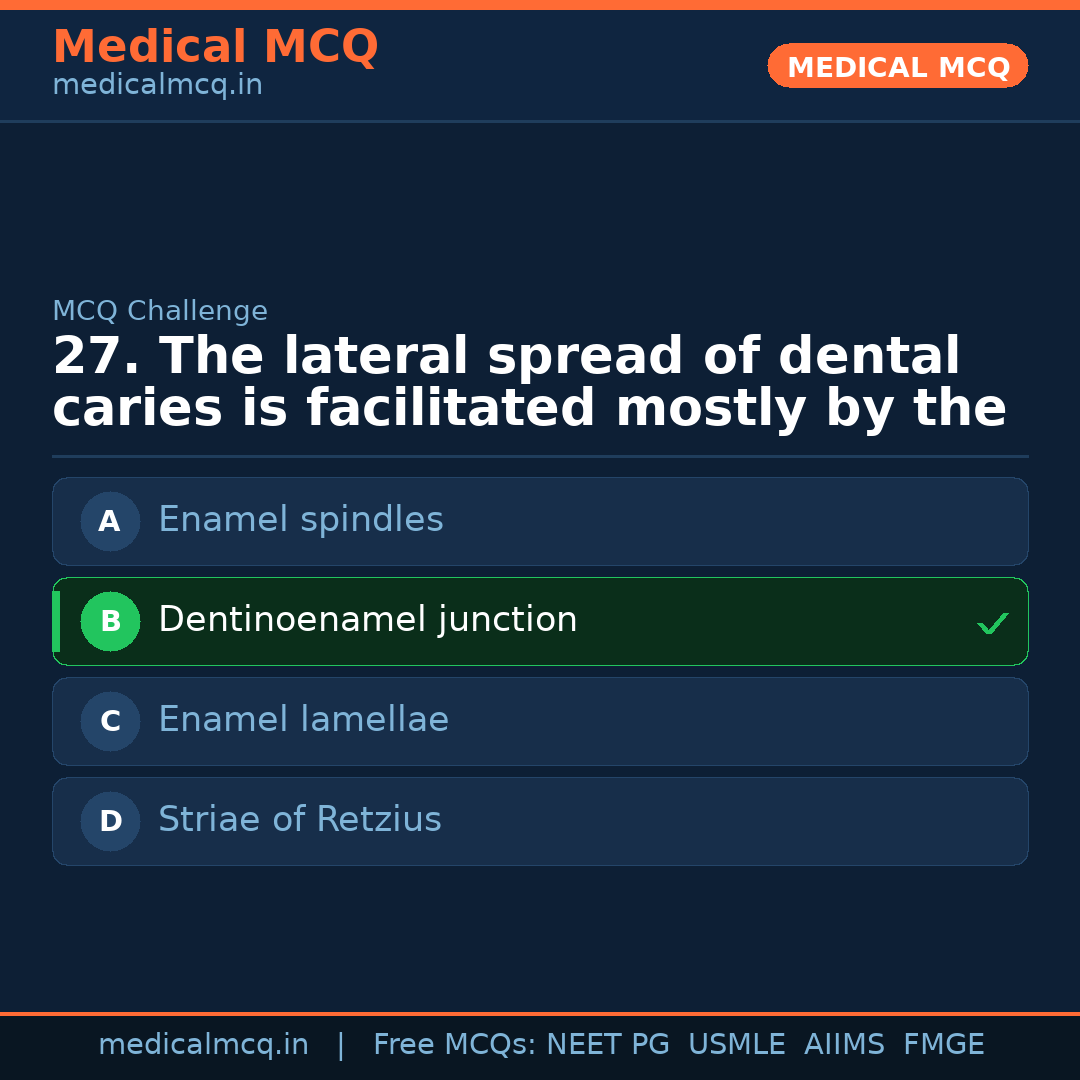
Task: Pick the Striae of Retzius answer text
Action: pos(299,820)
